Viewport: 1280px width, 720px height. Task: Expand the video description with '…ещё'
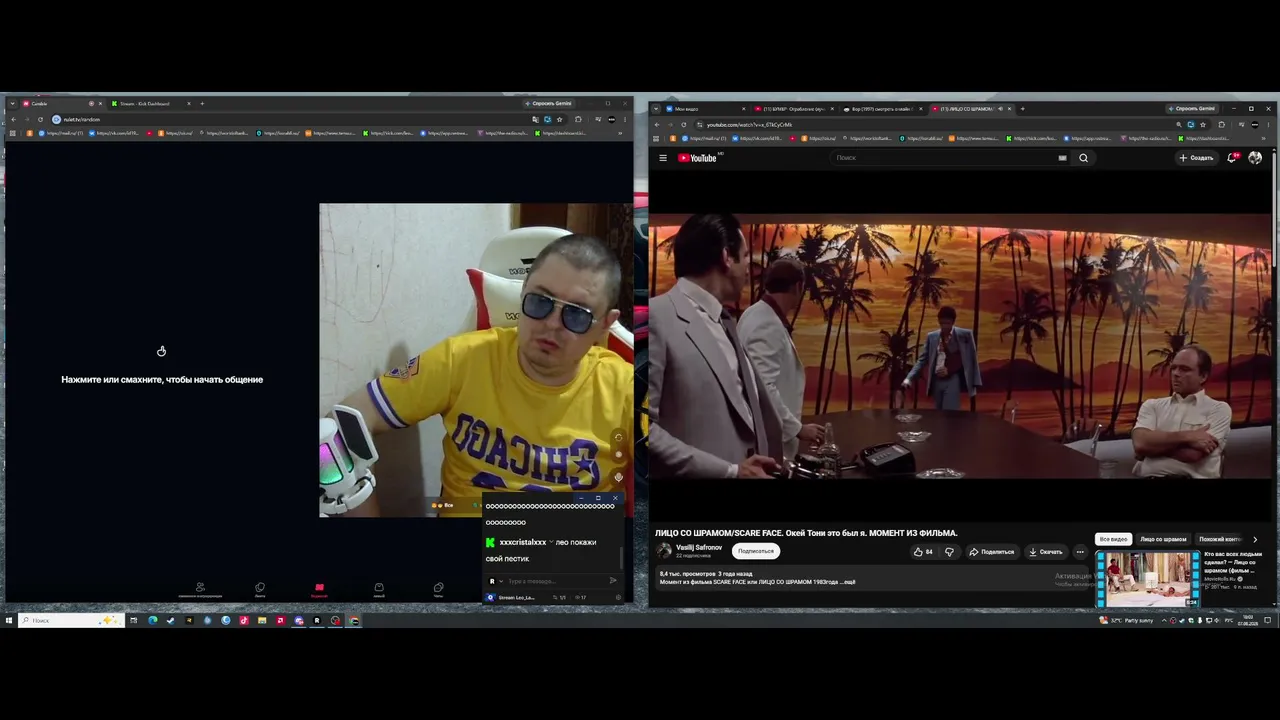(x=849, y=582)
